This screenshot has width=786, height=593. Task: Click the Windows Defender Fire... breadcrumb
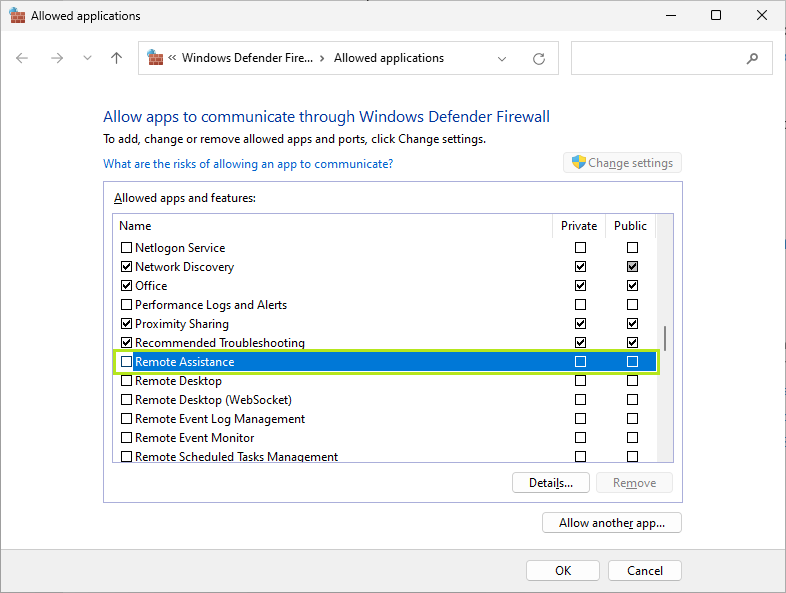(247, 58)
